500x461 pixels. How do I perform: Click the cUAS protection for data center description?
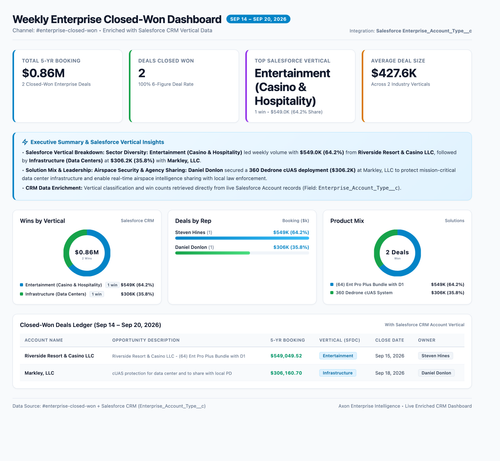[172, 373]
